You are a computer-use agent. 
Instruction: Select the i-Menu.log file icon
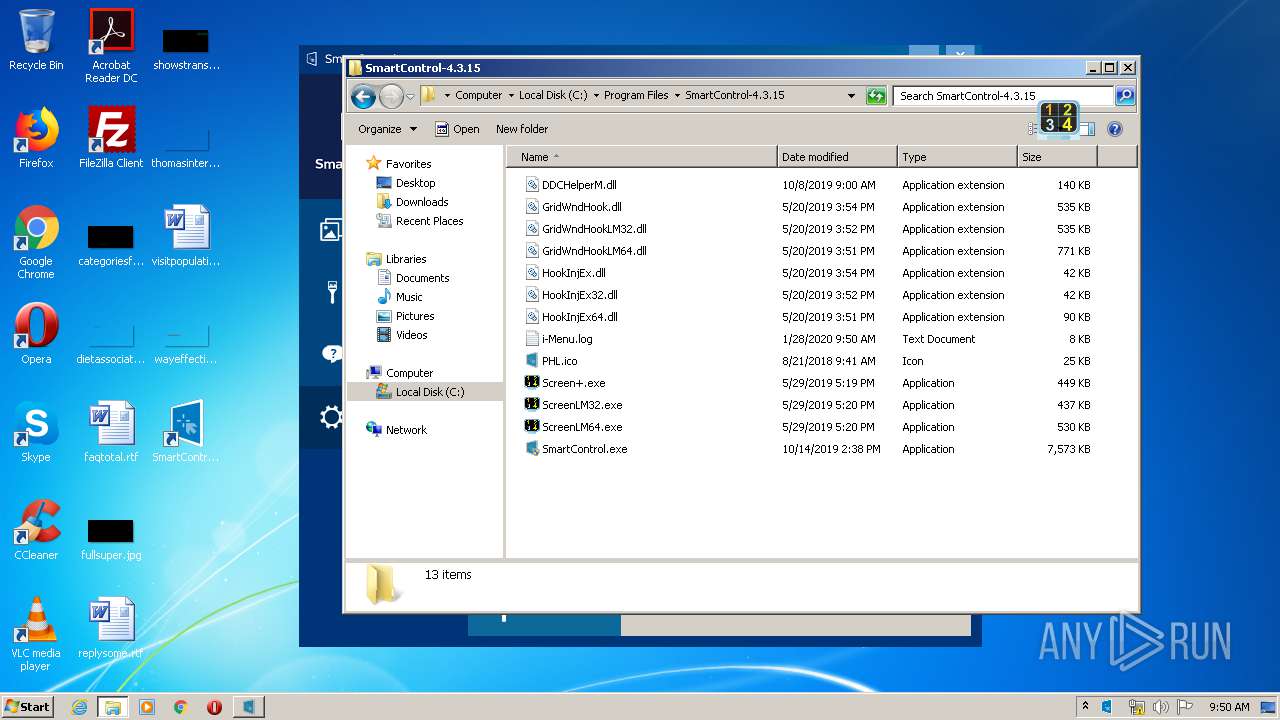[532, 339]
